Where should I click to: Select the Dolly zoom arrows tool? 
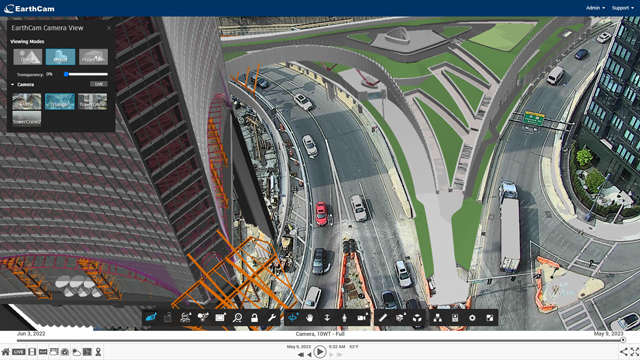click(x=327, y=318)
